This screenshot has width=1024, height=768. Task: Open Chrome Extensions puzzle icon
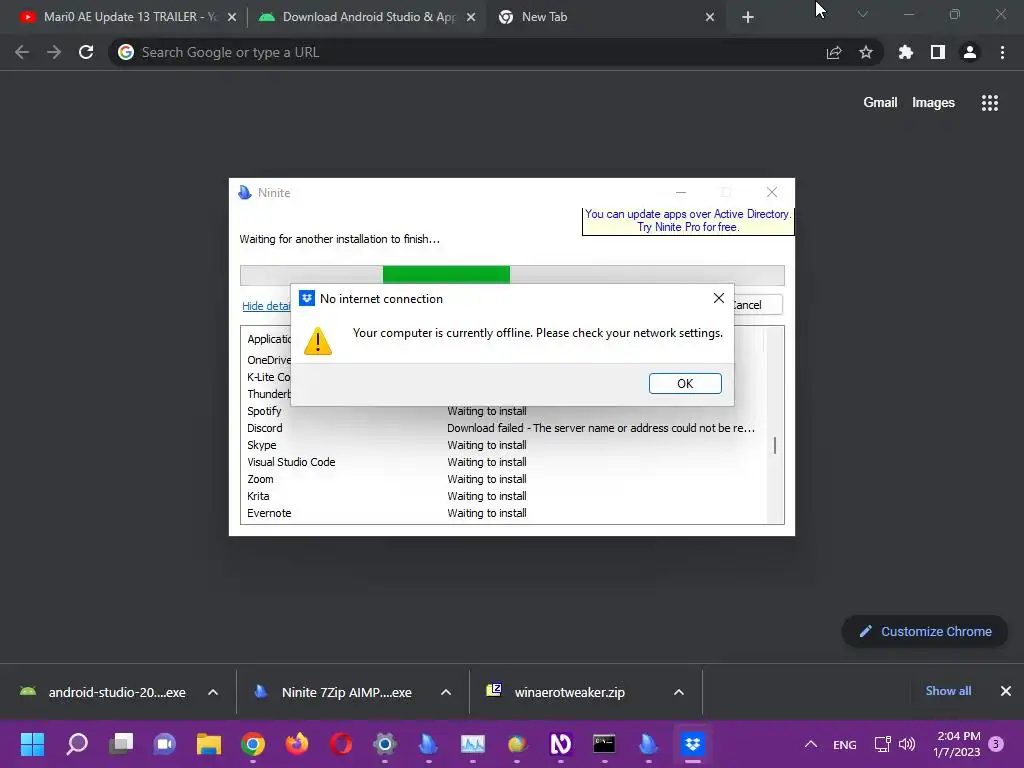(x=906, y=52)
